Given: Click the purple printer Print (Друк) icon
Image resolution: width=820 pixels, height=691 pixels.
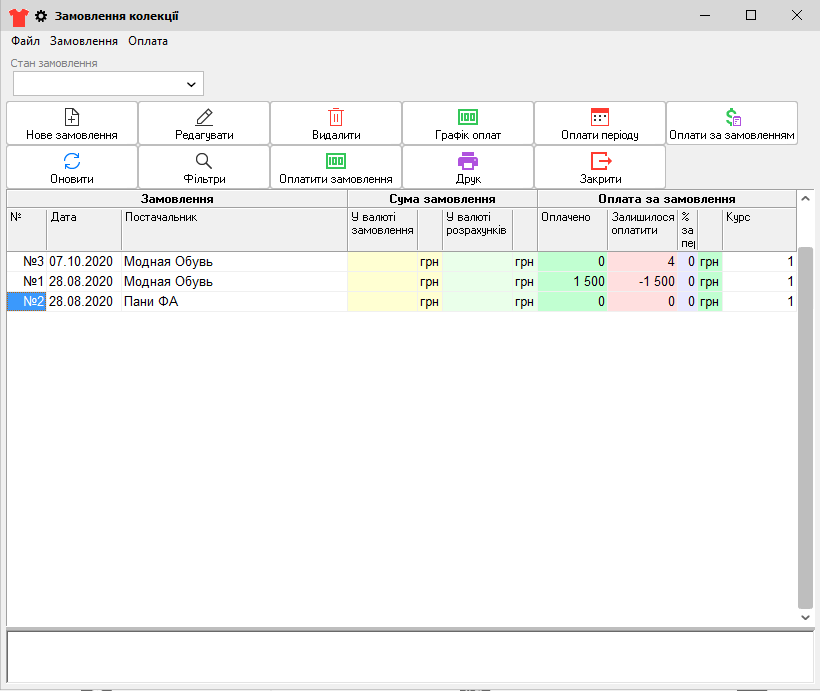Looking at the screenshot, I should (468, 160).
